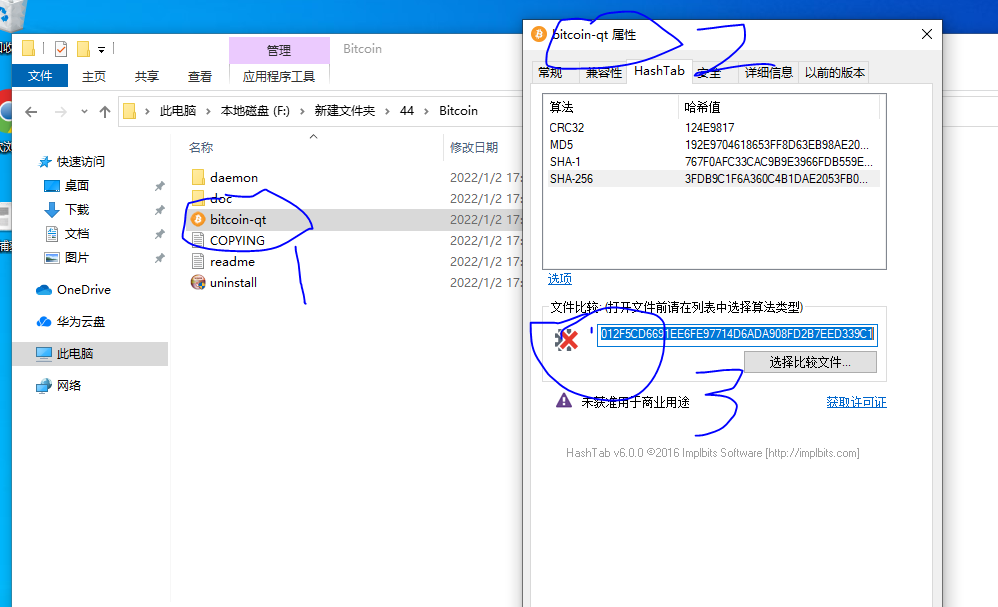Select the SHA-1 hash row
The image size is (998, 607).
click(x=713, y=162)
